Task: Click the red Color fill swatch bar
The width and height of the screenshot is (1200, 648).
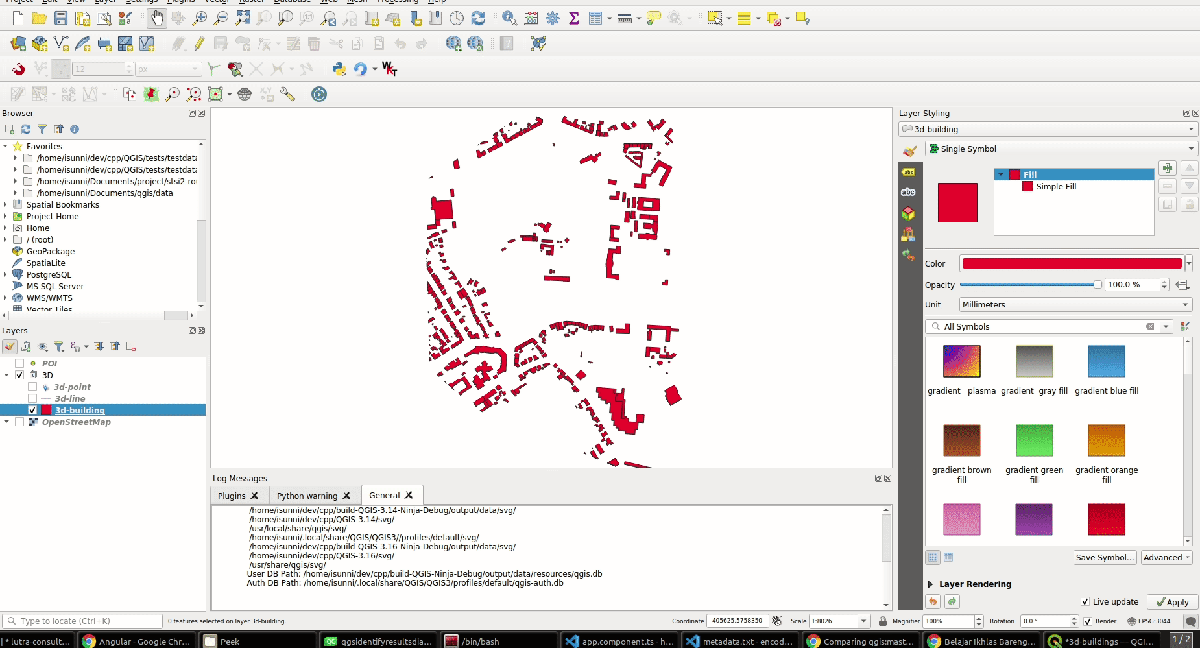Action: click(1071, 263)
